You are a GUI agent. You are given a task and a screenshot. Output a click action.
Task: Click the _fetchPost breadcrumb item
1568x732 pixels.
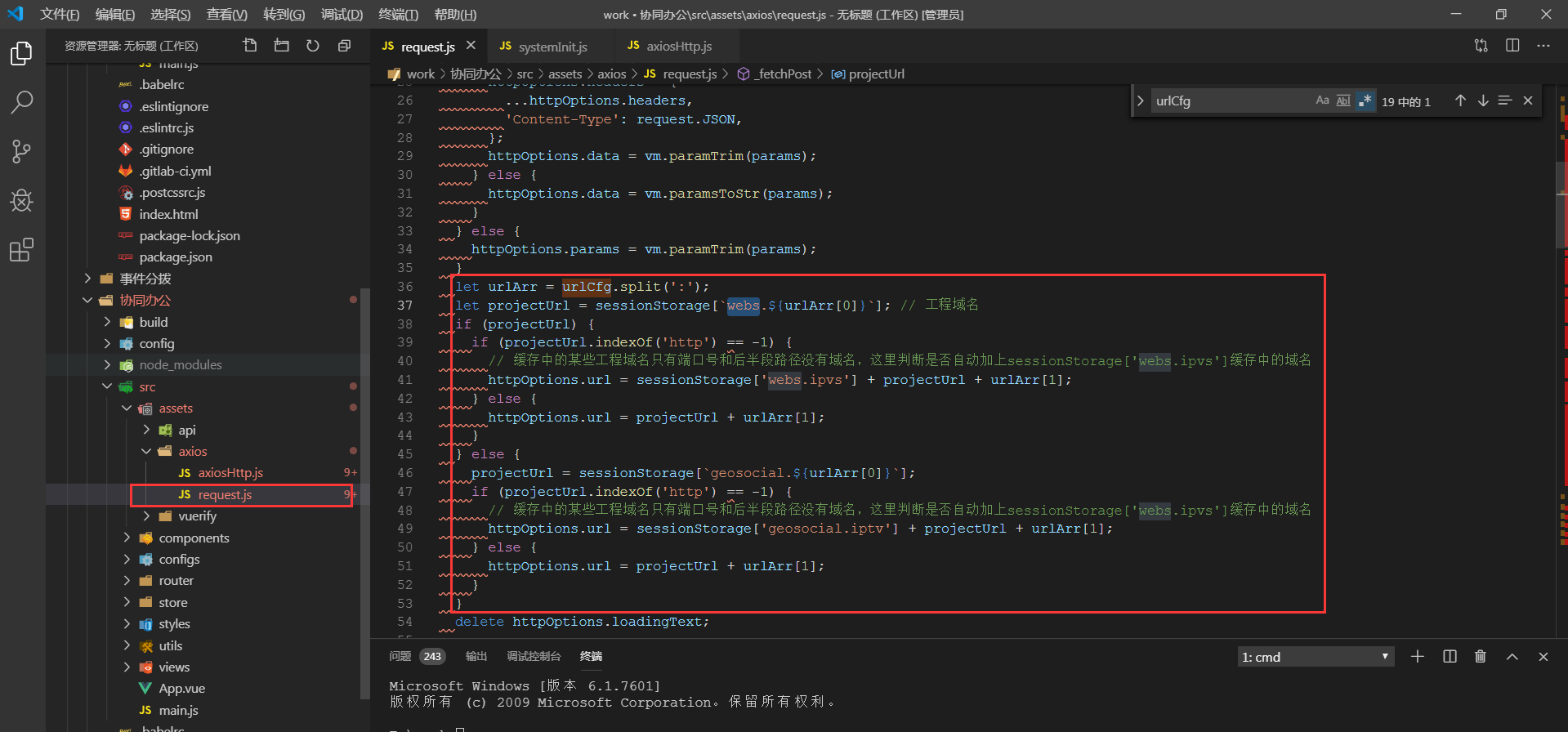tap(783, 74)
